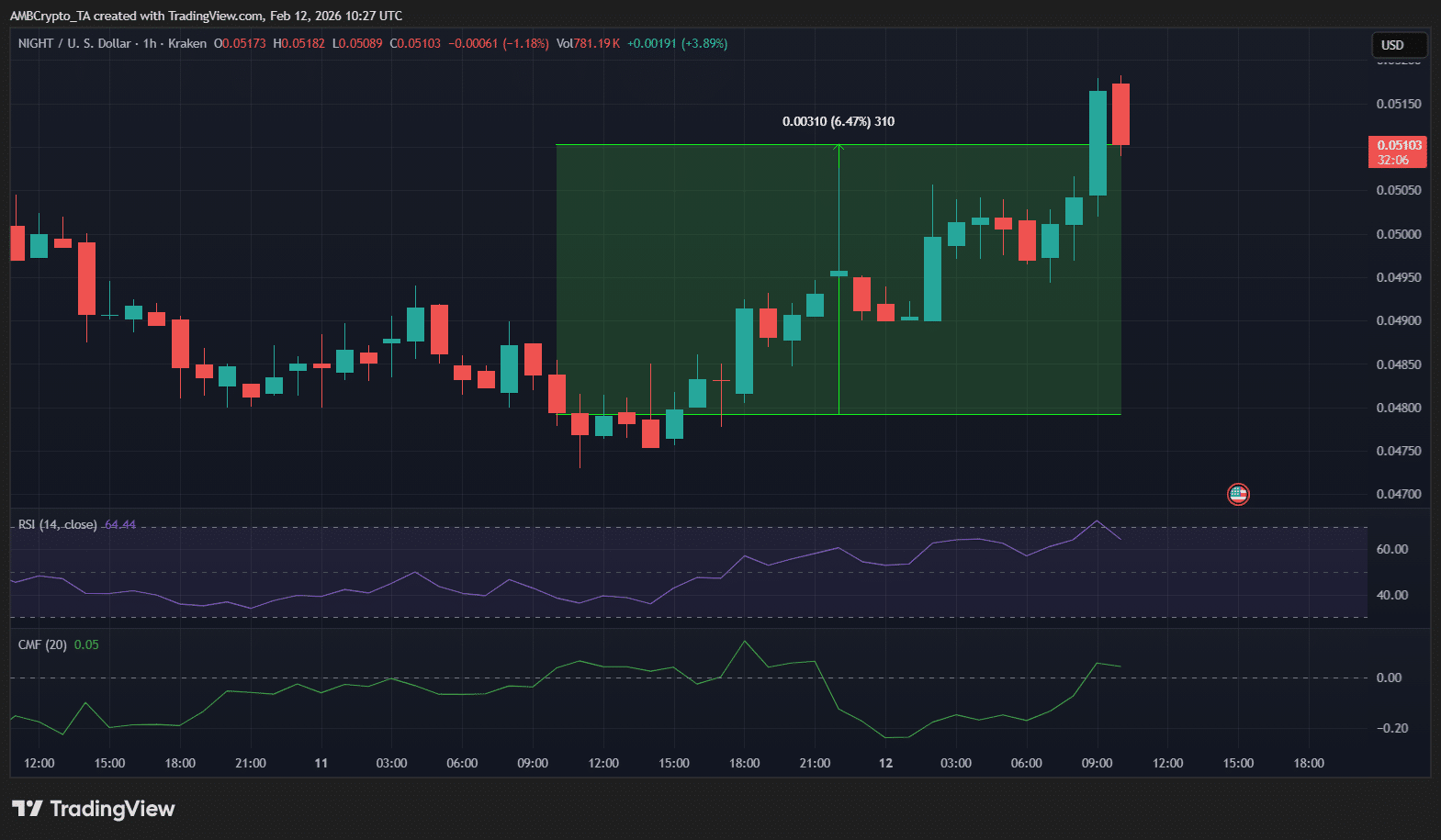Click the 0.05000 price scale label
Image resolution: width=1441 pixels, height=840 pixels.
[1398, 234]
